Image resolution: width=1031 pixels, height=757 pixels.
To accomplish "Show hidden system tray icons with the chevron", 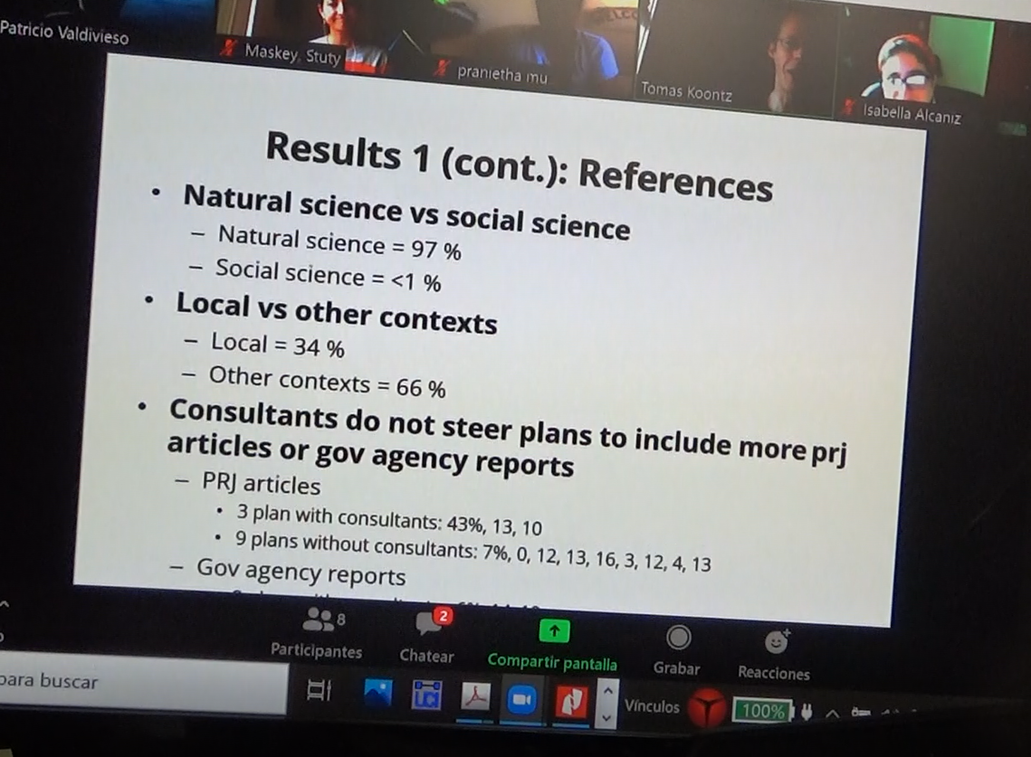I will pos(832,713).
